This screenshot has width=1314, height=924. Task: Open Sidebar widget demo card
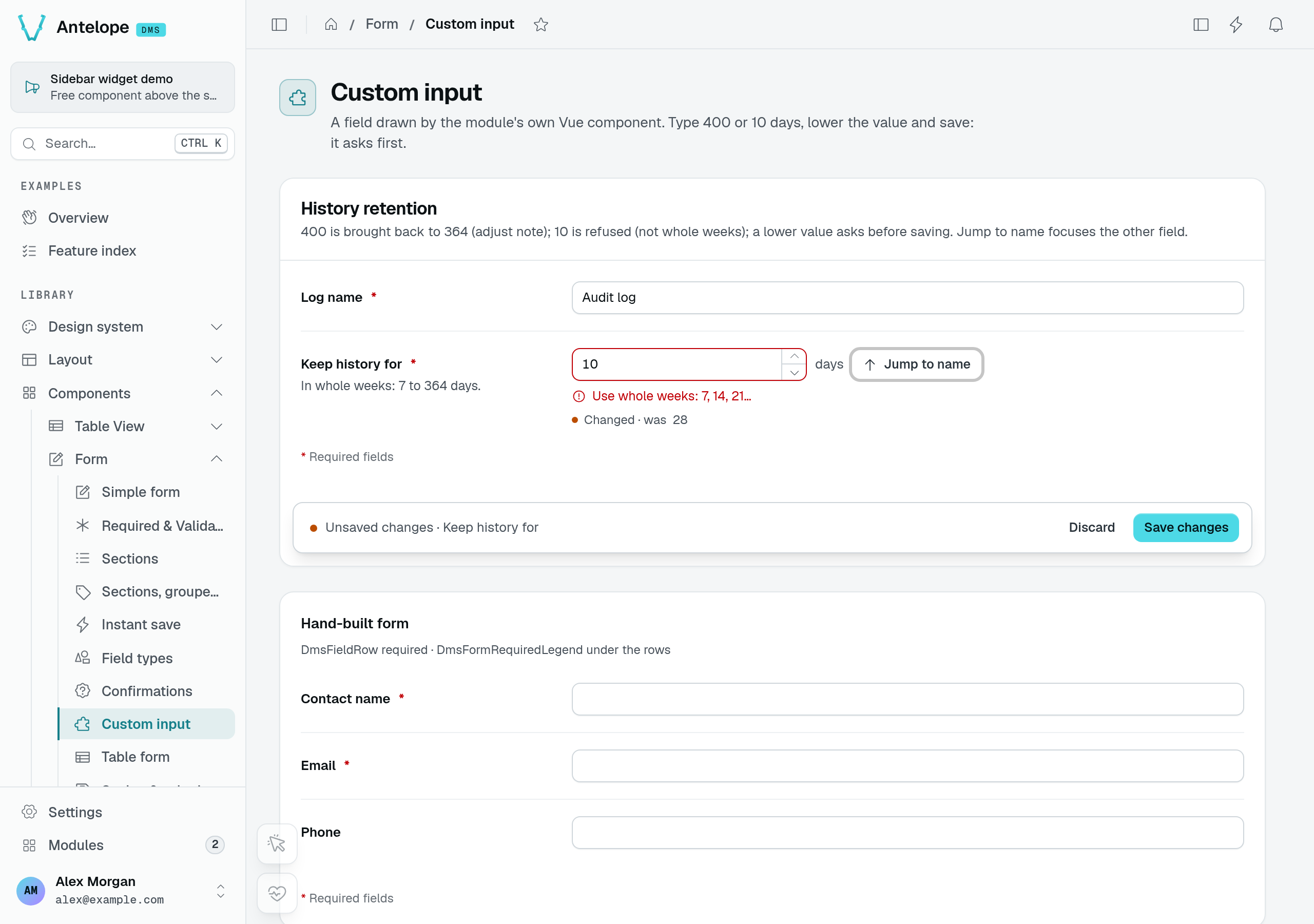123,87
